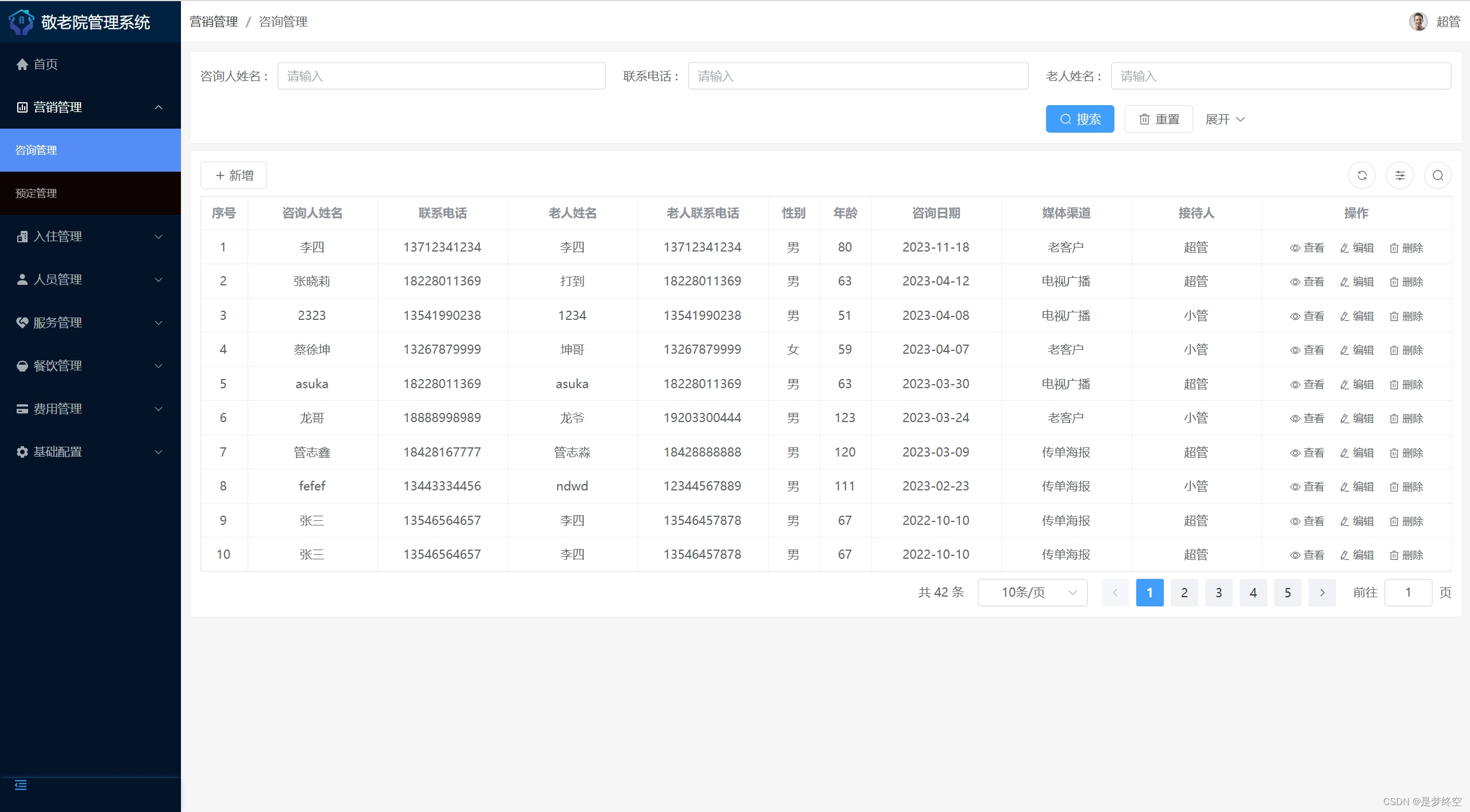Focus the 咨询人姓名 input field
Image resolution: width=1470 pixels, height=812 pixels.
(x=441, y=76)
